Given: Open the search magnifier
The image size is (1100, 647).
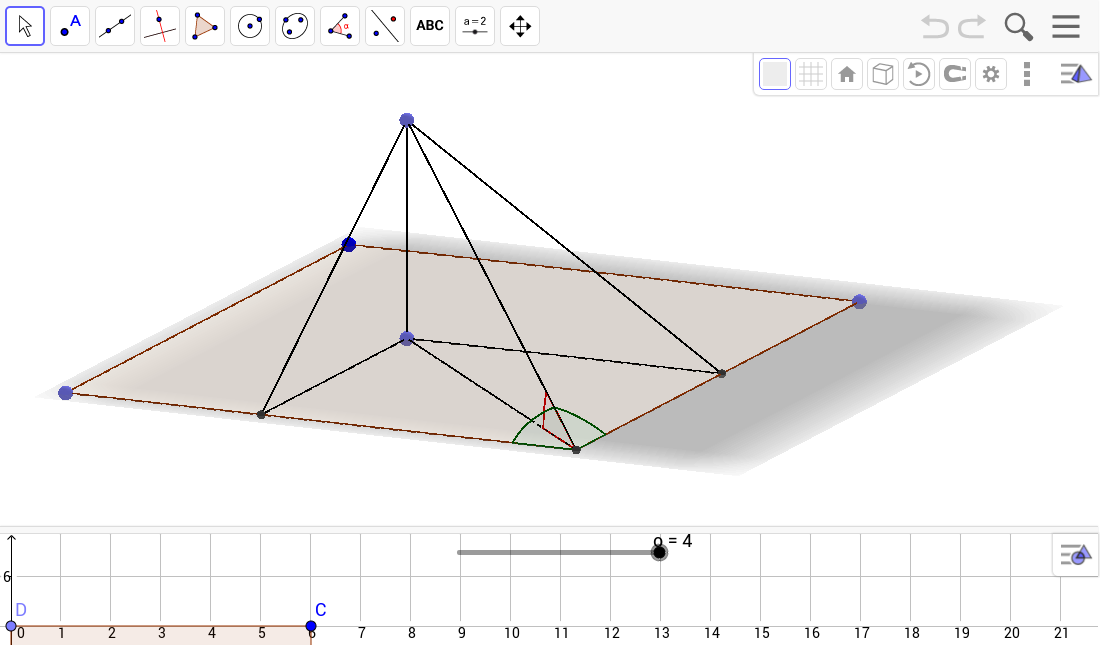Looking at the screenshot, I should [x=1018, y=27].
